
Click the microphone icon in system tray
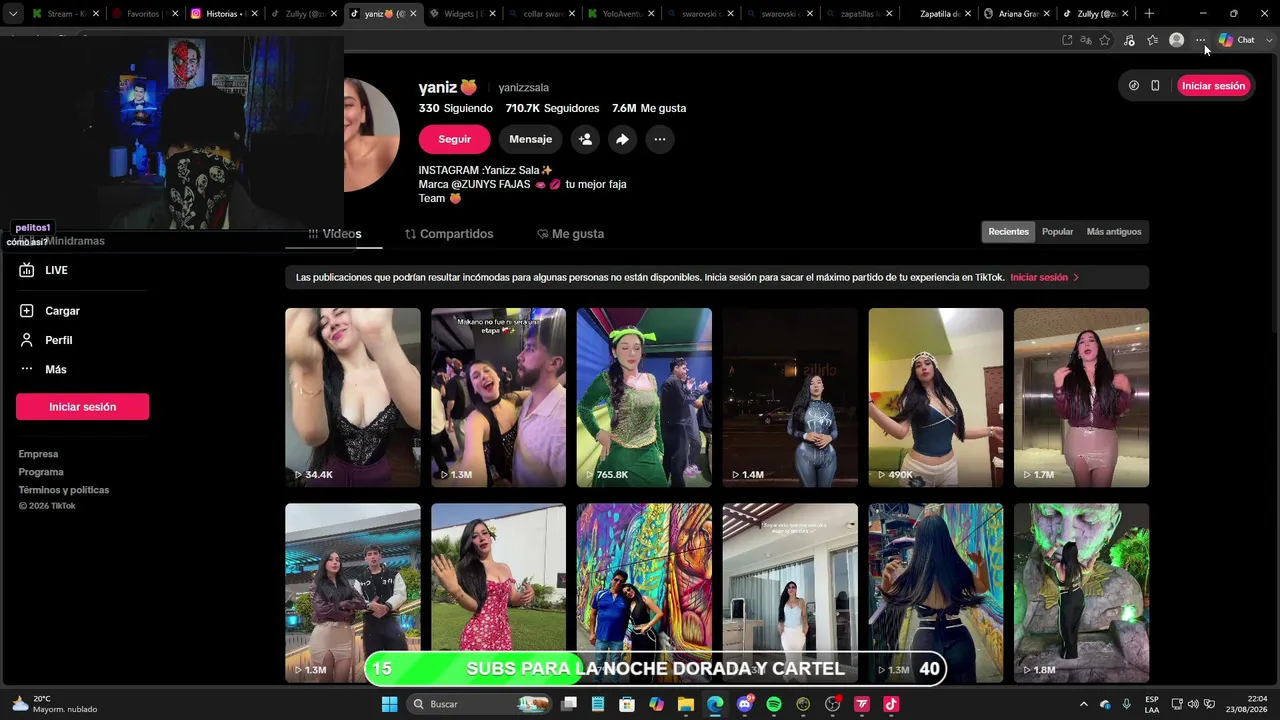pos(1127,704)
